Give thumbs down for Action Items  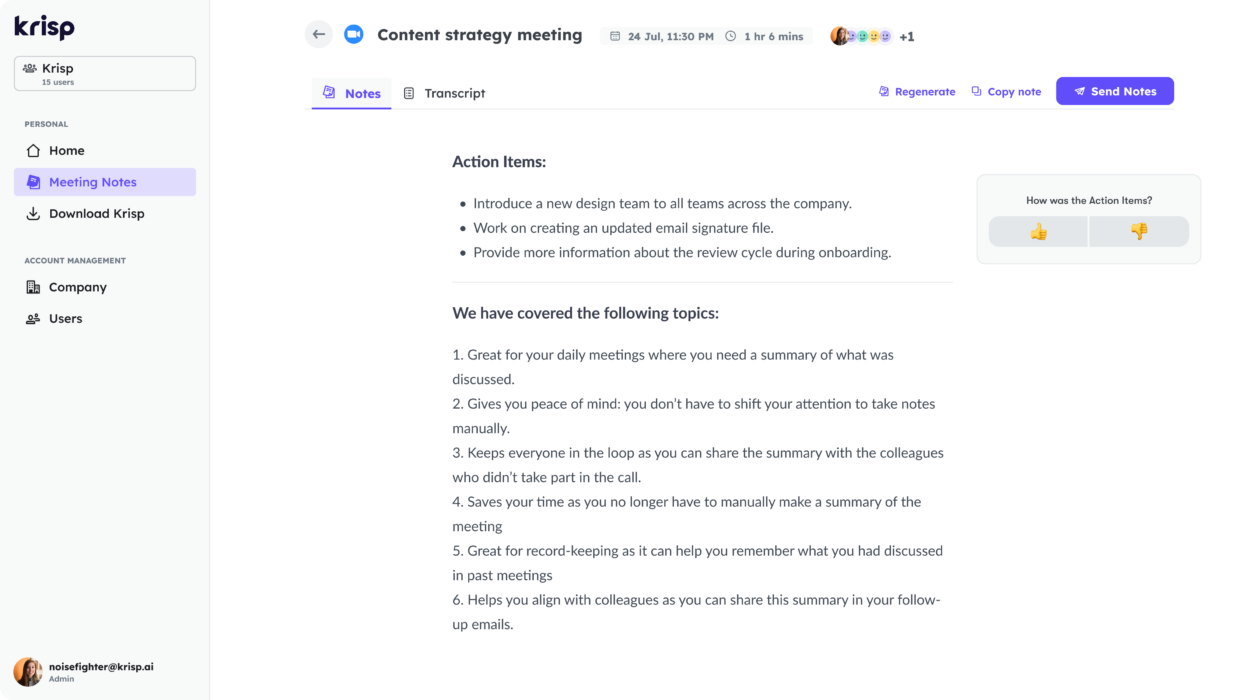[1138, 232]
